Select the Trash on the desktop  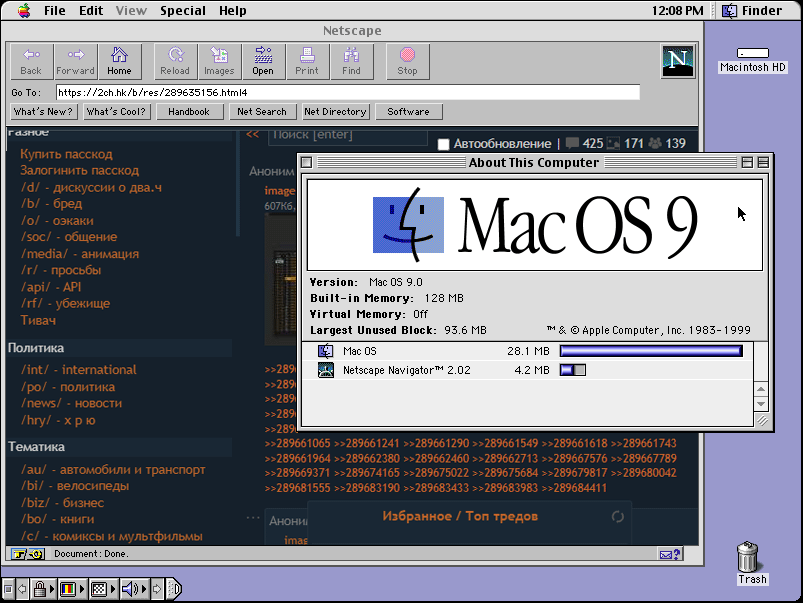752,563
